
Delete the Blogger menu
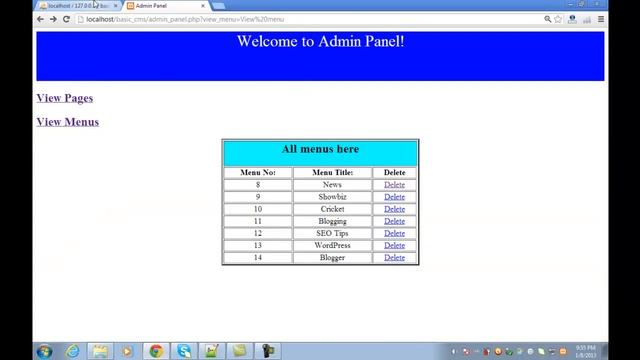tap(394, 258)
